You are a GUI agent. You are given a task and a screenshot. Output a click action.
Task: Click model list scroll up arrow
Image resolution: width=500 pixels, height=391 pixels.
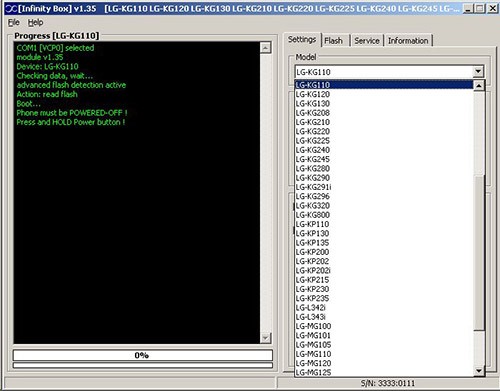click(479, 86)
